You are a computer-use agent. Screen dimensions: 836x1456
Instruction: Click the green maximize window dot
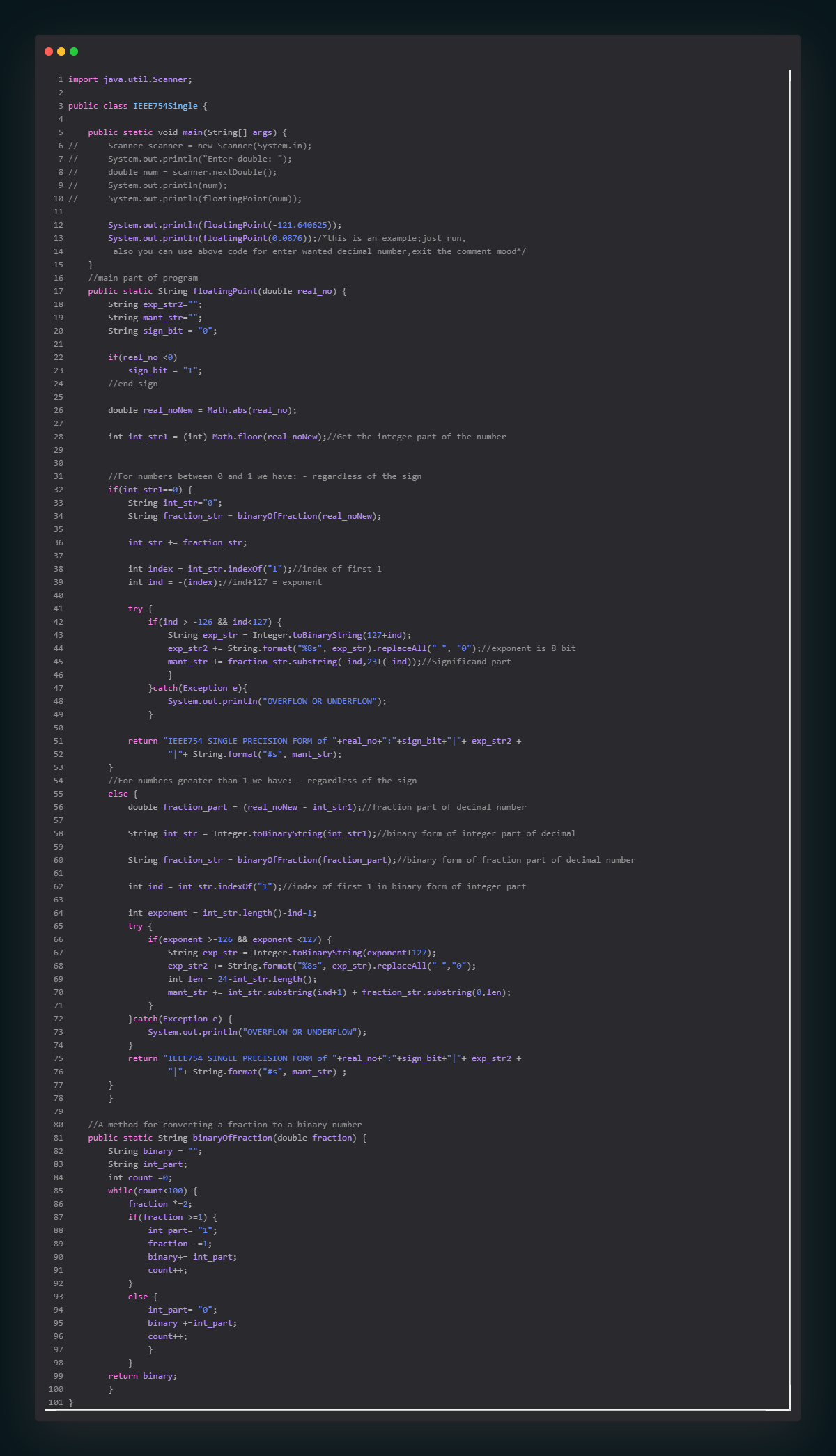74,52
